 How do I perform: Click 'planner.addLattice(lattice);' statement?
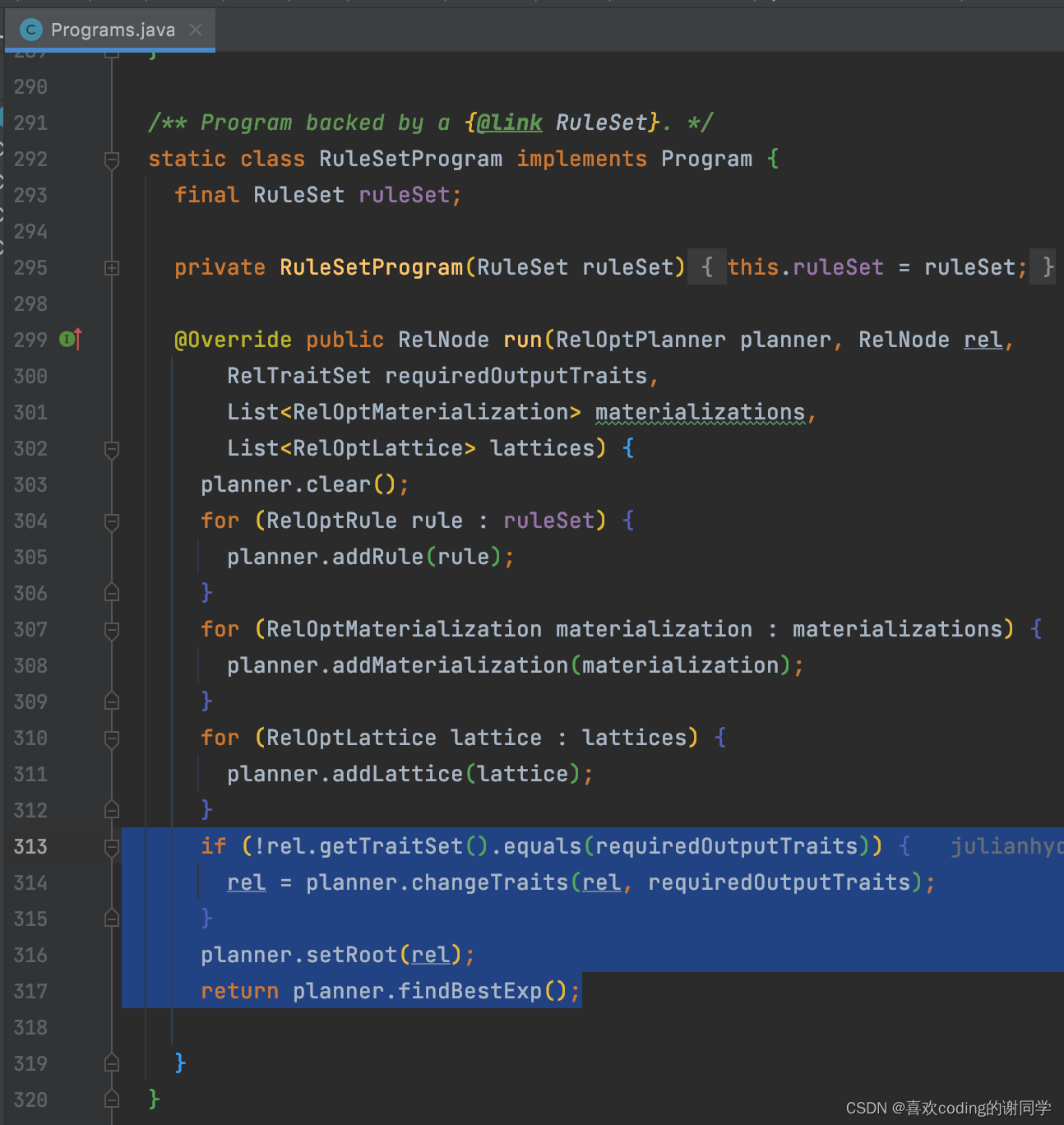click(x=410, y=774)
